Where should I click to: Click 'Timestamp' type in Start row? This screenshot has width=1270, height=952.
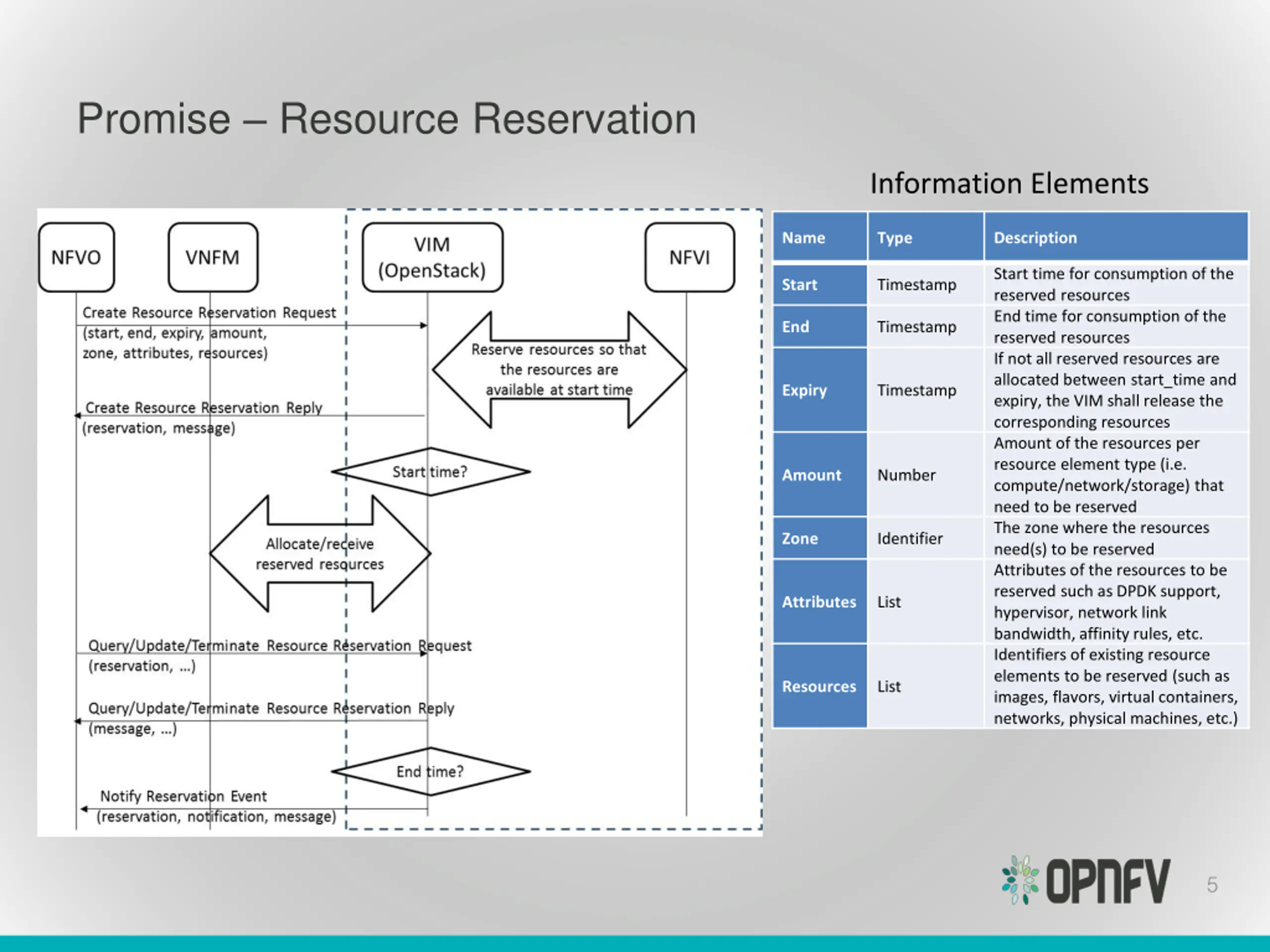[x=917, y=285]
